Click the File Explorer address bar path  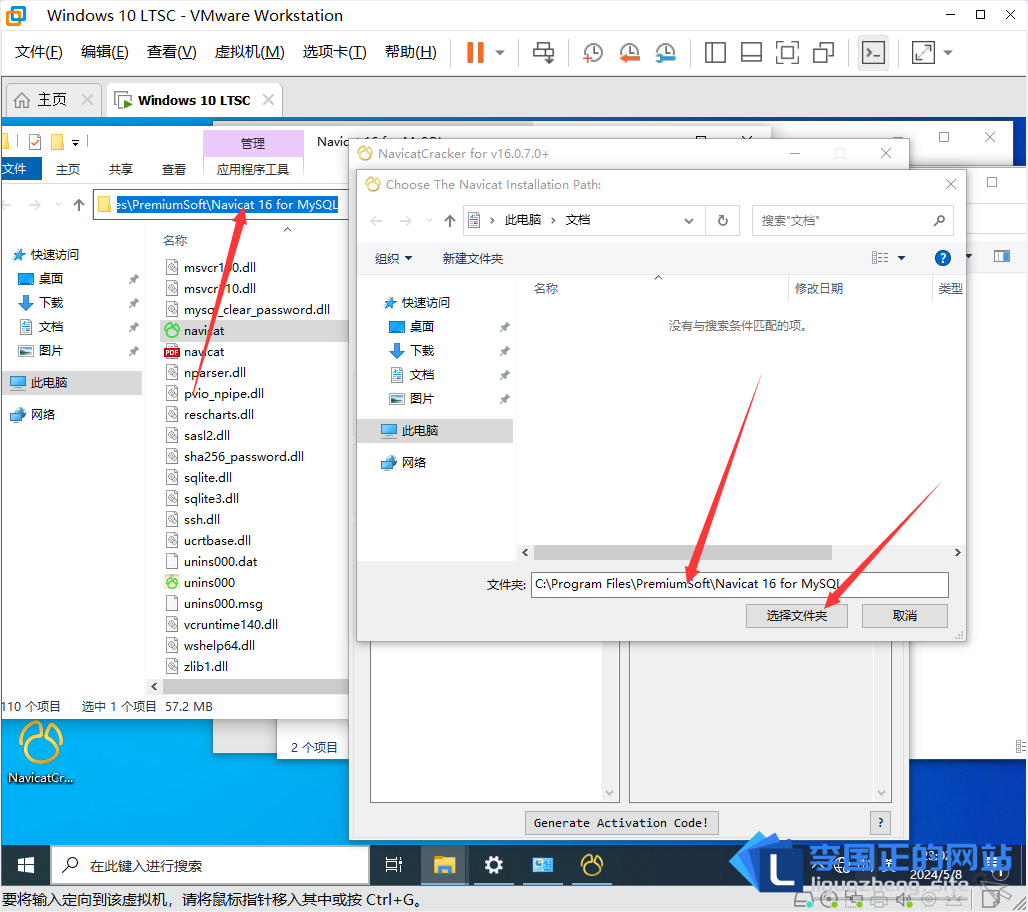[x=227, y=205]
